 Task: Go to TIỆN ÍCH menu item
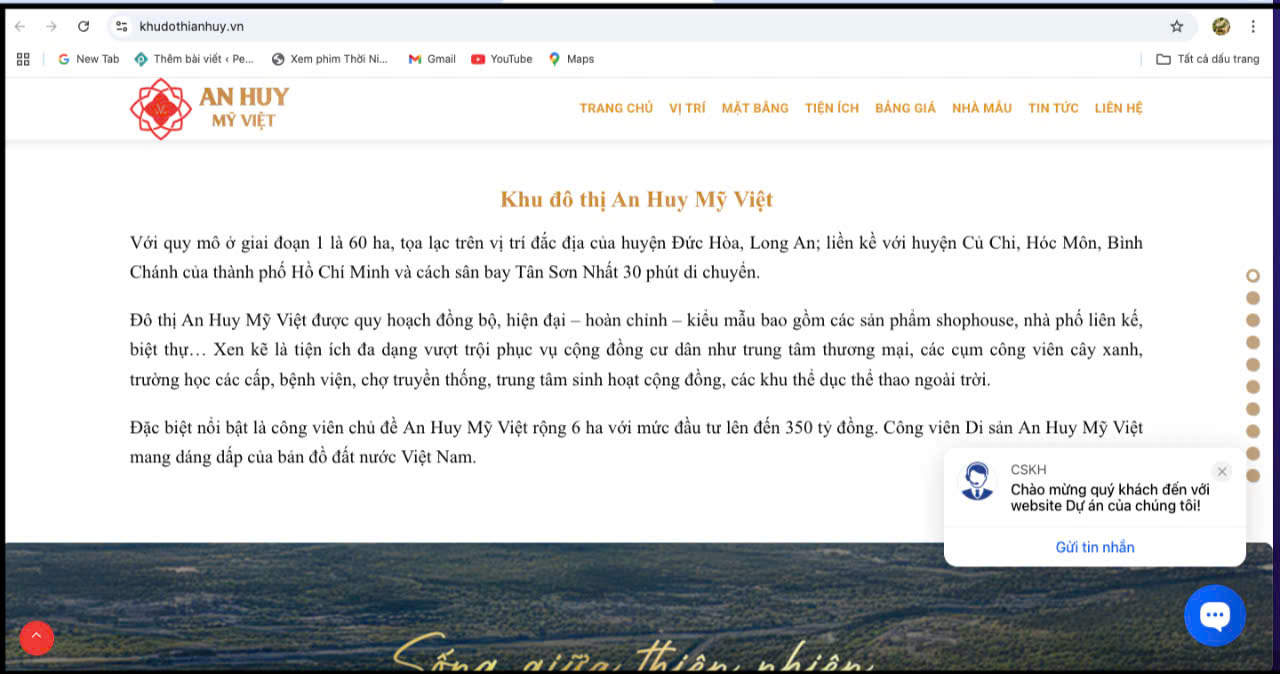[x=832, y=108]
